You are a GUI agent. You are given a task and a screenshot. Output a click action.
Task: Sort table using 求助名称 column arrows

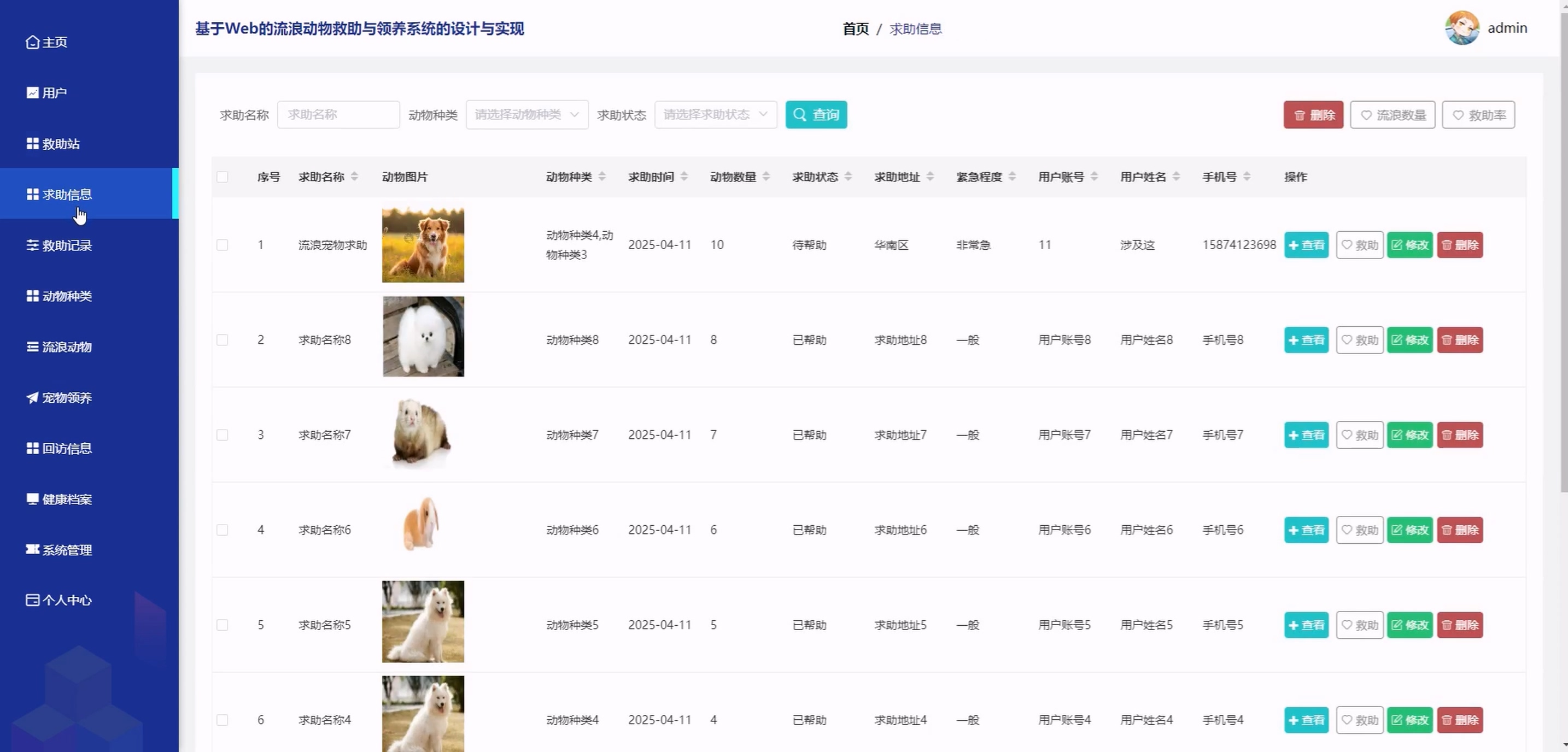point(354,177)
